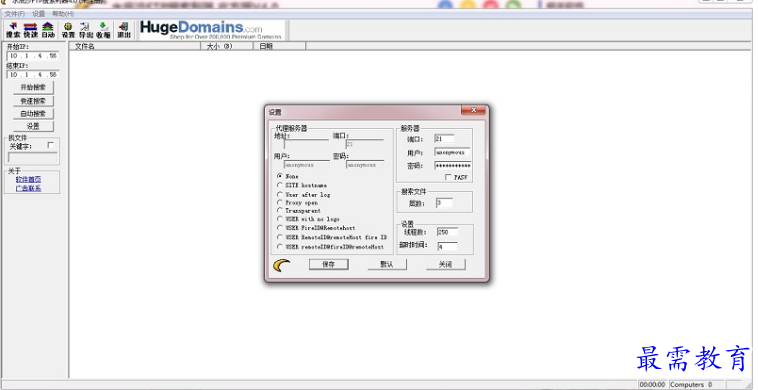Click the 00:00:00 timer in status bar

pyautogui.click(x=653, y=385)
